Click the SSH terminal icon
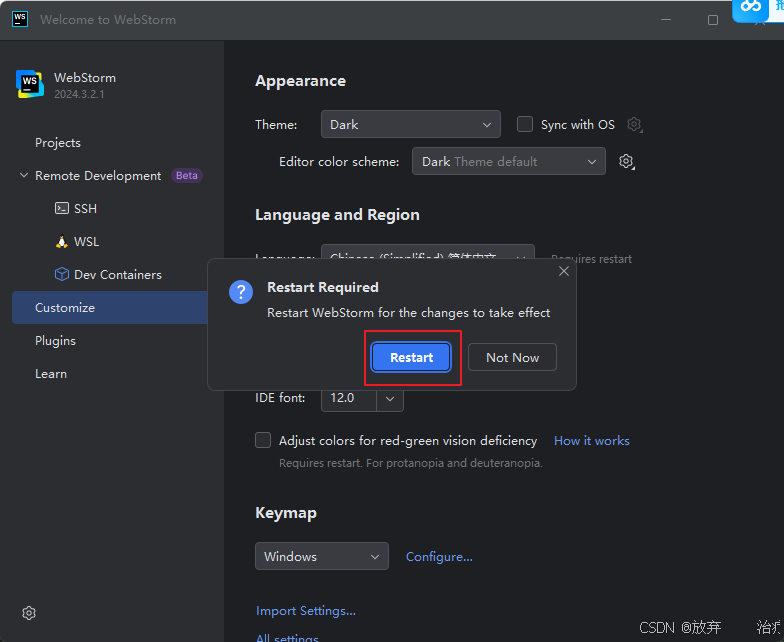 (x=62, y=208)
